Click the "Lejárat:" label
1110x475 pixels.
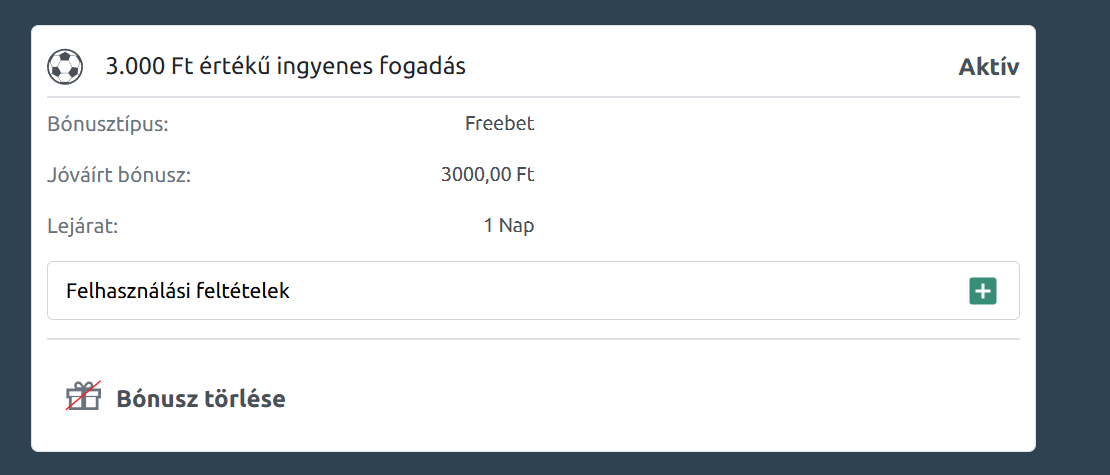pyautogui.click(x=83, y=226)
